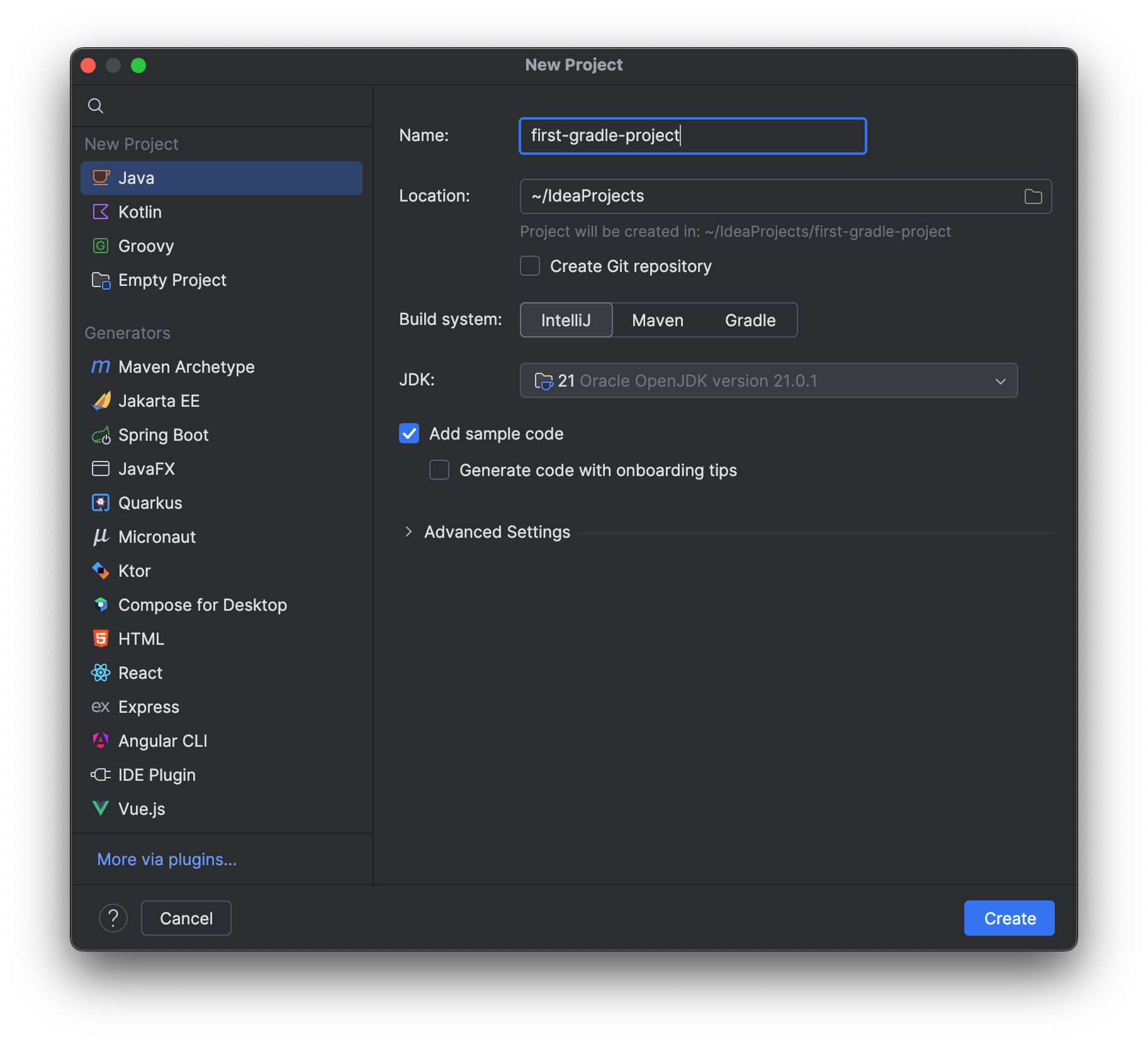This screenshot has height=1044, width=1148.
Task: Open help with question mark button
Action: click(x=113, y=919)
